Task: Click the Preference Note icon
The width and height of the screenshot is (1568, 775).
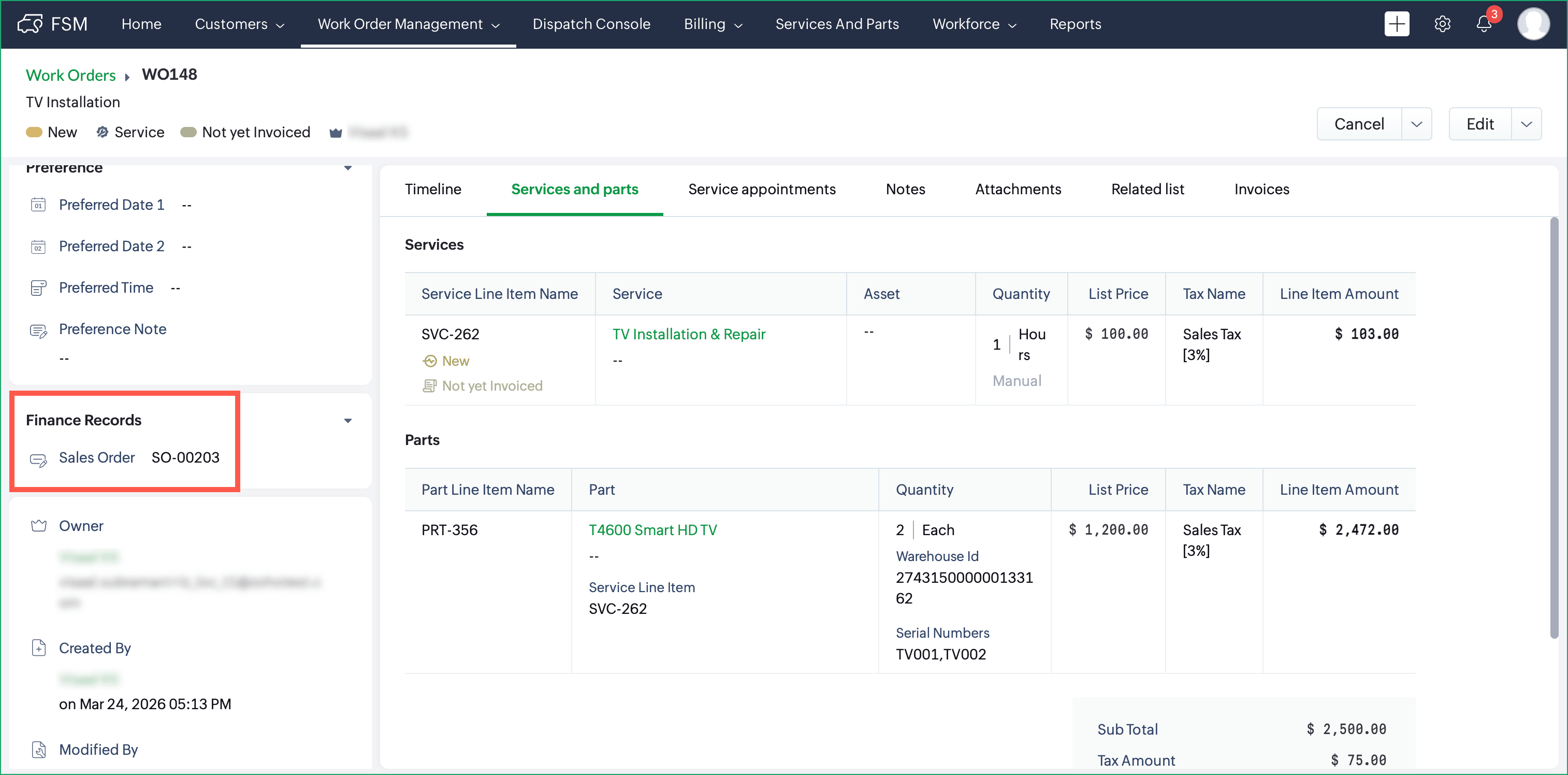Action: click(38, 331)
